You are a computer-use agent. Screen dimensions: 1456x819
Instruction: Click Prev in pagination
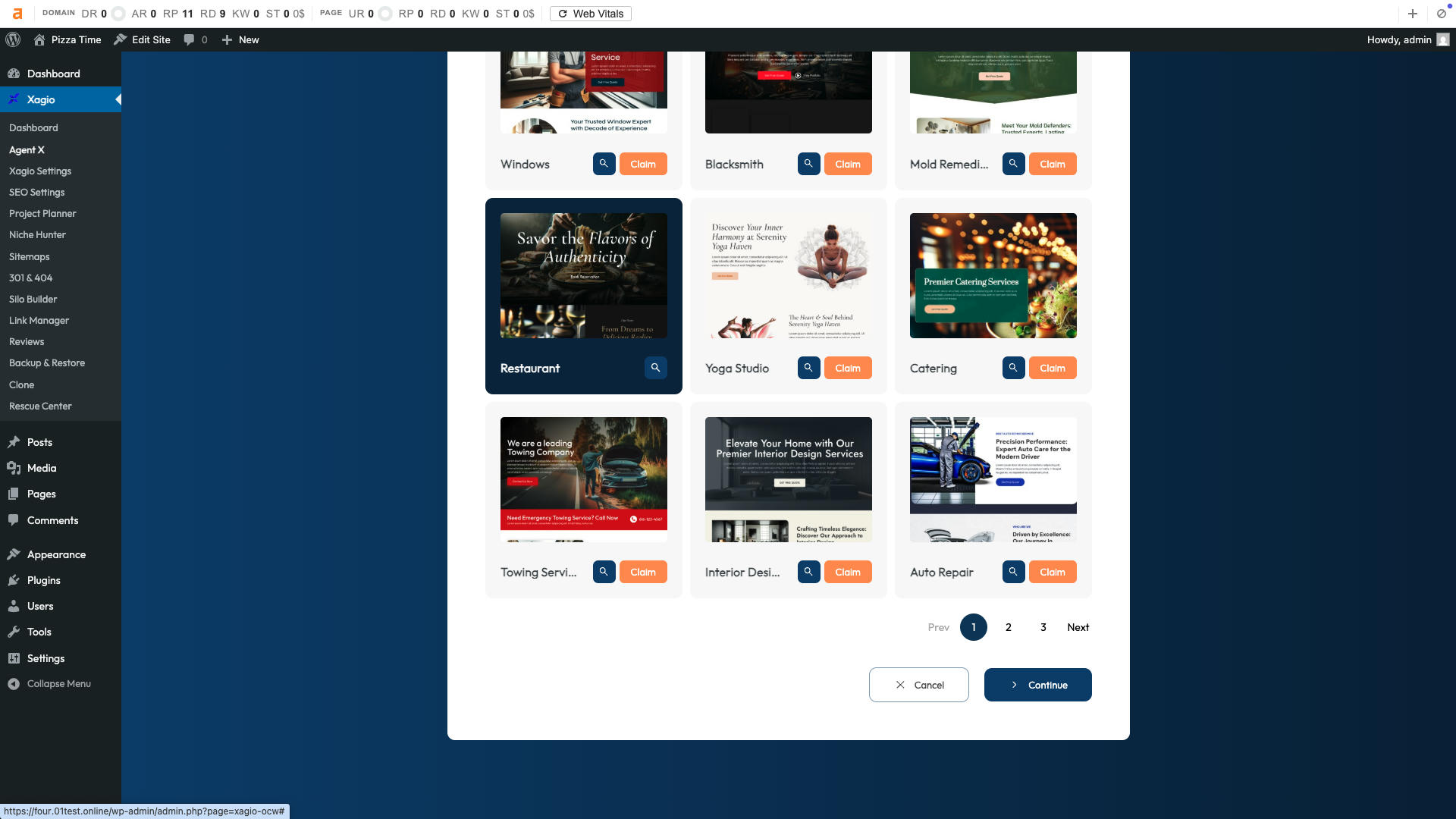tap(938, 627)
